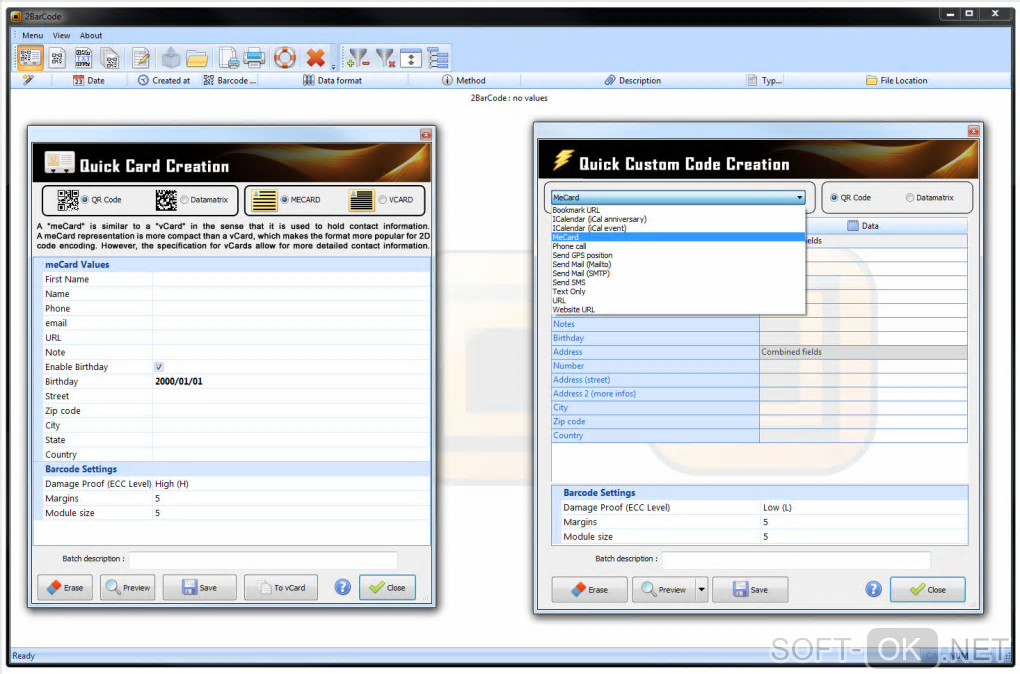Click the edit note with pencil icon
Viewport: 1020px width, 674px height.
click(141, 59)
